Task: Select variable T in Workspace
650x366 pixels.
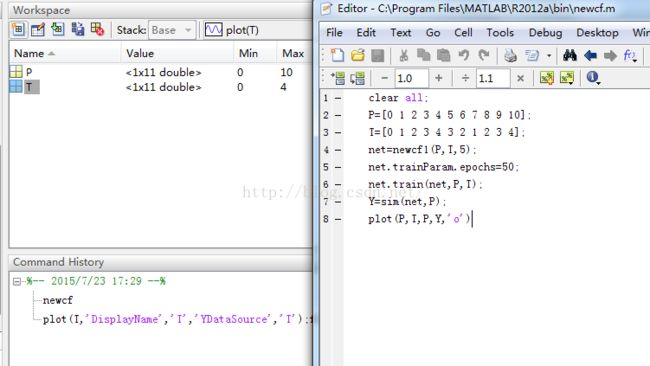Action: point(29,87)
